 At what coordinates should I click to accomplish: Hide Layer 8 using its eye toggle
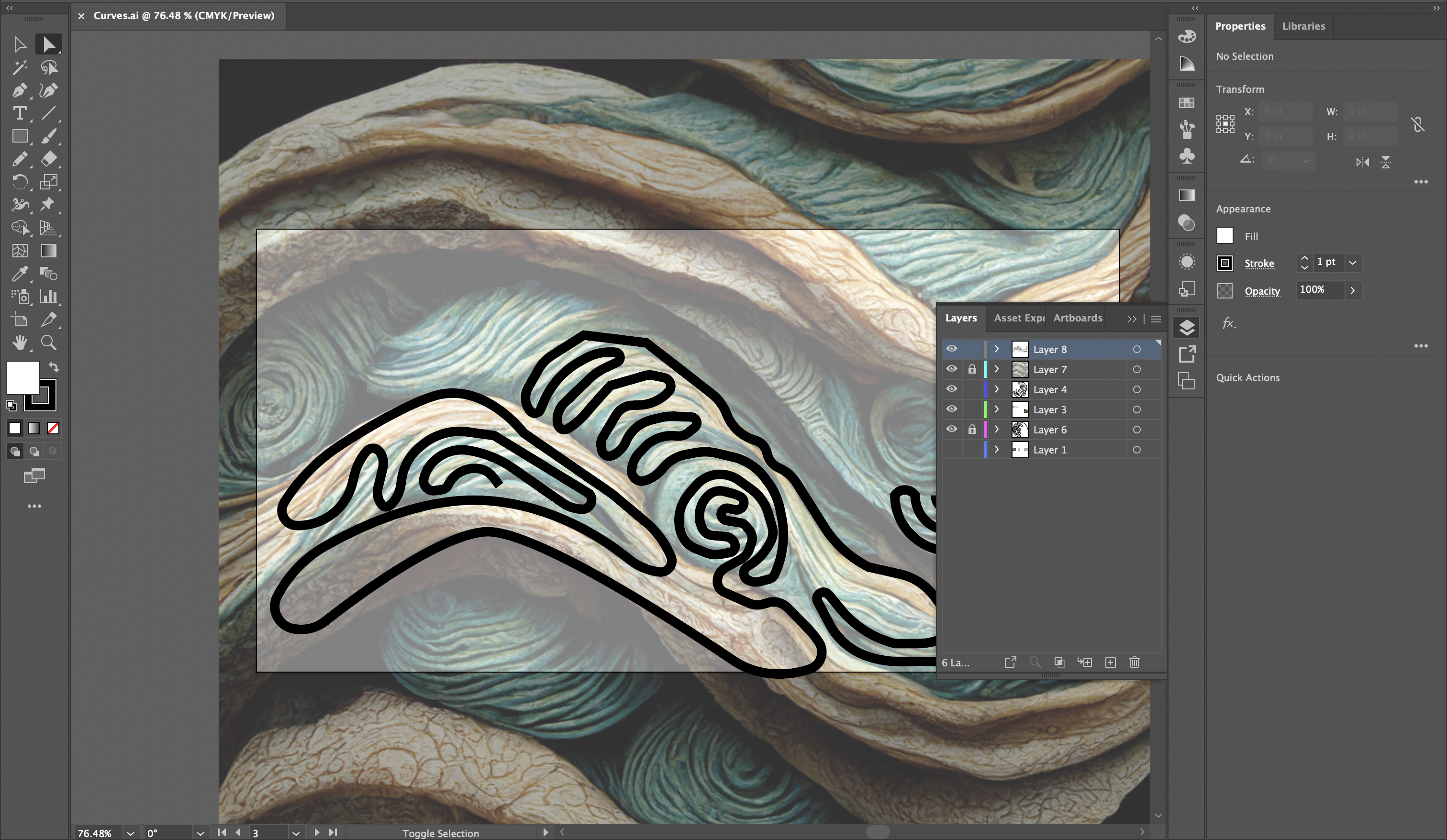tap(952, 349)
